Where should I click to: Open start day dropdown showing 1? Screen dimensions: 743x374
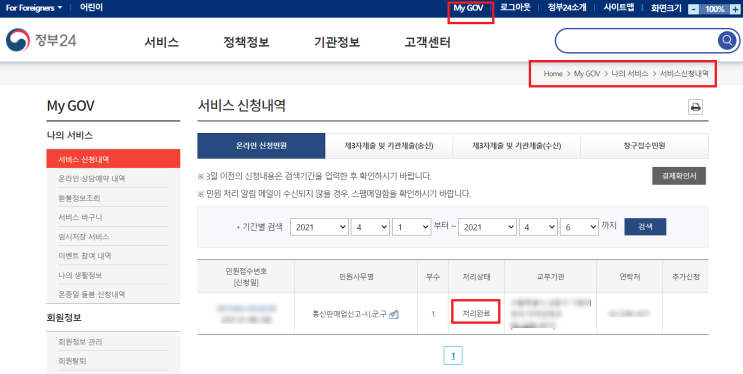point(411,227)
